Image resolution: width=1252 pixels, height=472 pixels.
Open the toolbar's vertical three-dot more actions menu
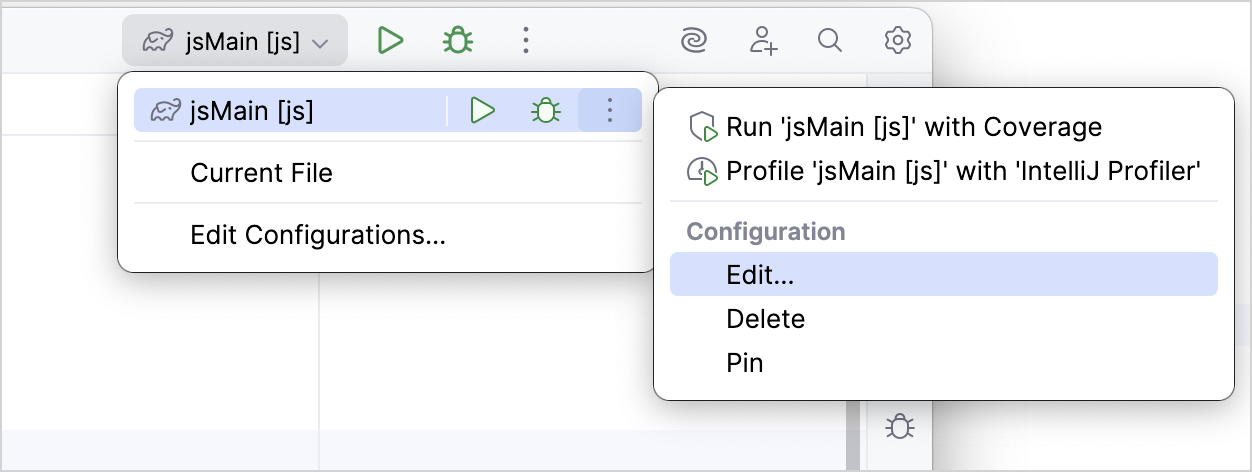tap(526, 41)
